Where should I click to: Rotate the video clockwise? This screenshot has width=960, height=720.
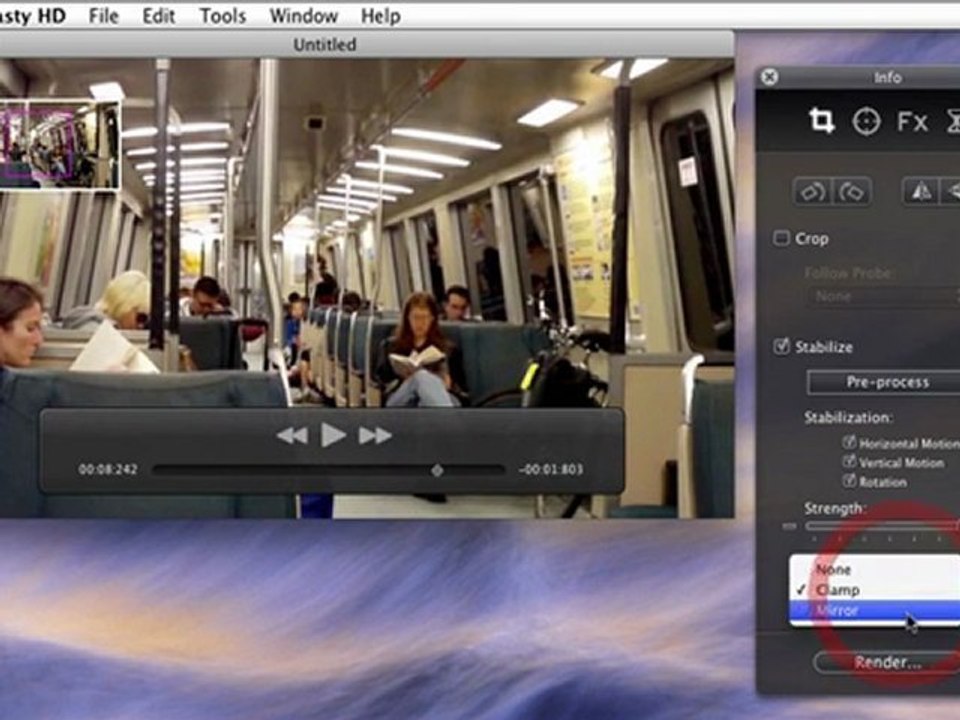point(852,192)
